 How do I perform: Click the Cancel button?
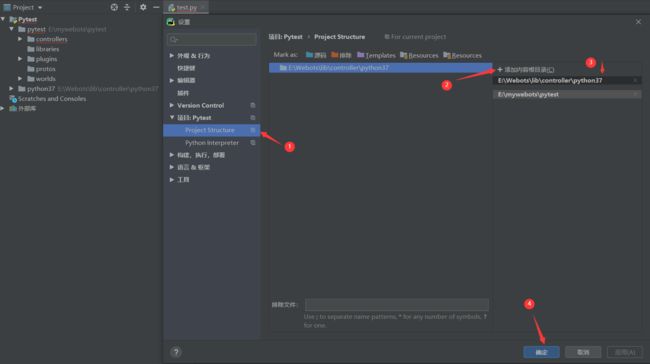point(583,352)
